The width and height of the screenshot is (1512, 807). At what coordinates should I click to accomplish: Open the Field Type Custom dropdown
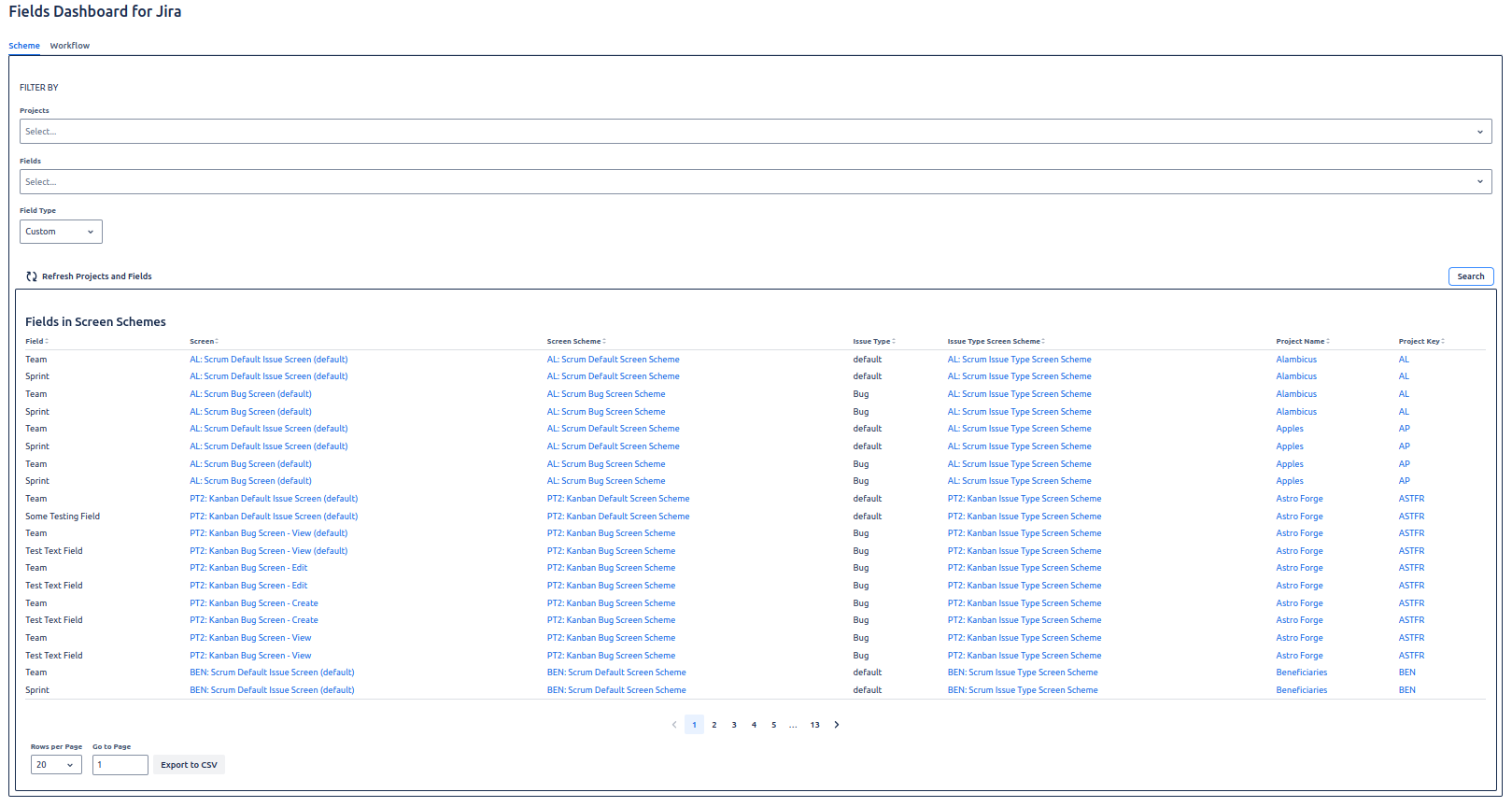point(61,232)
